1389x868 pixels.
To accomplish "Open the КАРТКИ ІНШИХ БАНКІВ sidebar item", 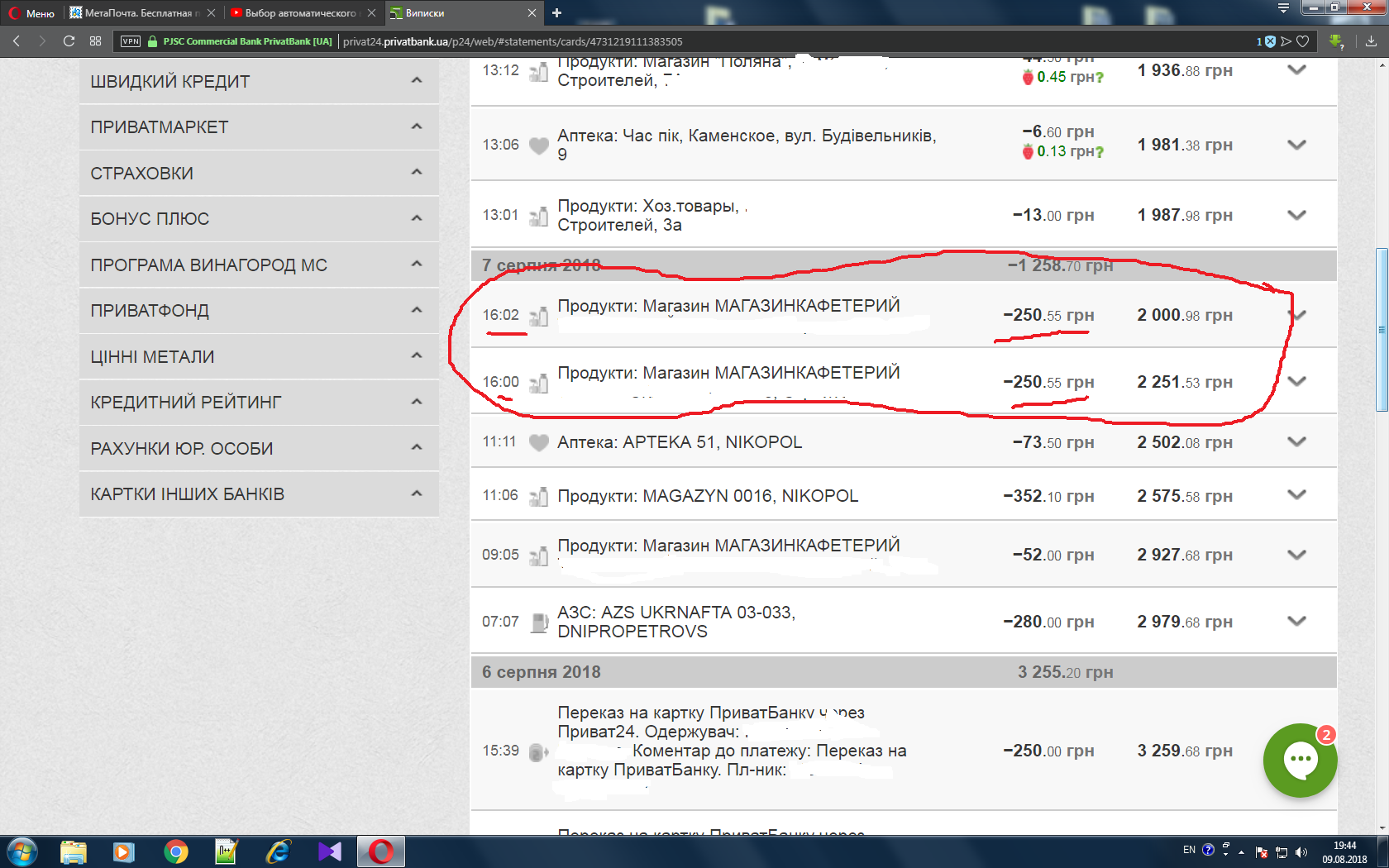I will pyautogui.click(x=259, y=494).
